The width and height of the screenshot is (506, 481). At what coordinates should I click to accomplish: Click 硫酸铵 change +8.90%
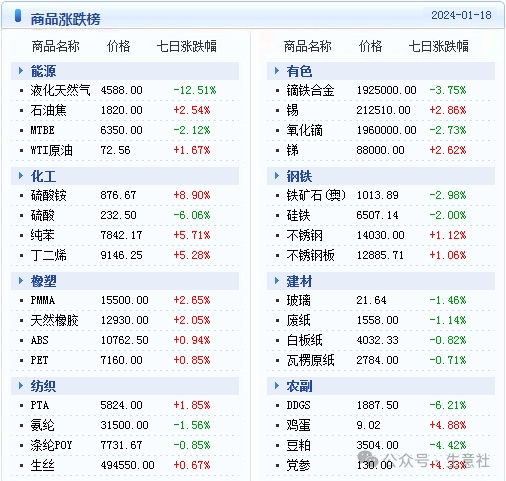tap(192, 195)
